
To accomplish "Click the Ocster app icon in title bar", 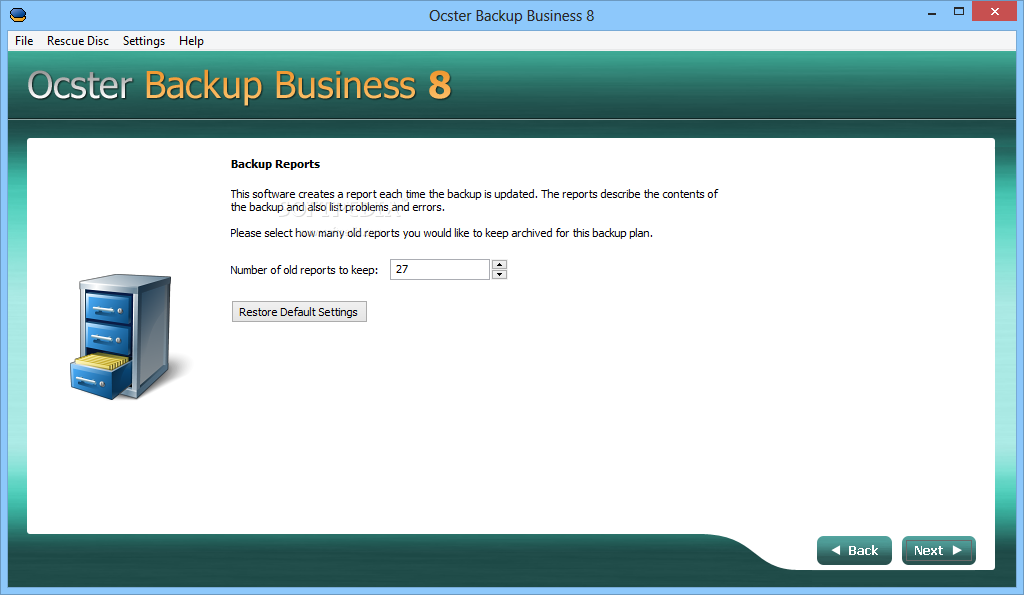I will pos(18,15).
